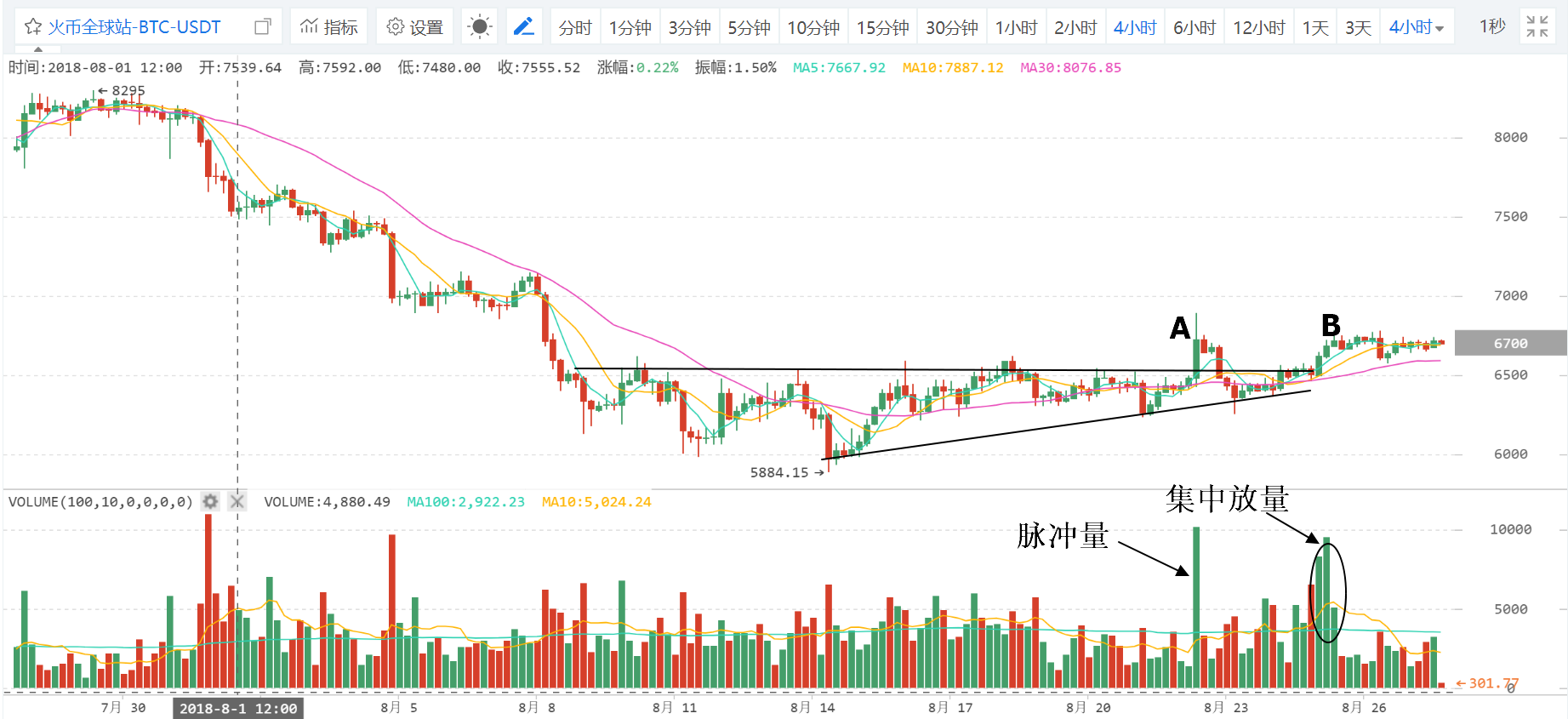1568x719 pixels.
Task: Switch to 分时 timeframe
Action: point(575,27)
